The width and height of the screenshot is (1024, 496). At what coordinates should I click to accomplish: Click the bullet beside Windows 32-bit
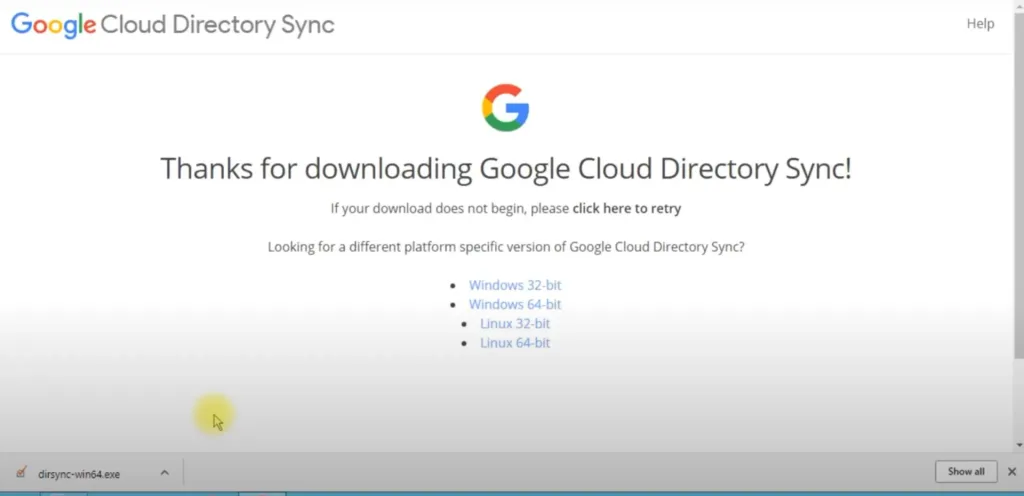(453, 286)
